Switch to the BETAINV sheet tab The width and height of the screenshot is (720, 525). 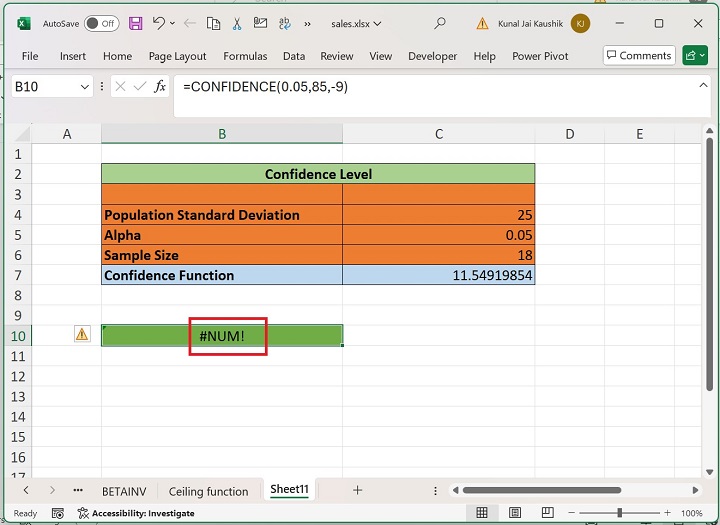pyautogui.click(x=125, y=491)
